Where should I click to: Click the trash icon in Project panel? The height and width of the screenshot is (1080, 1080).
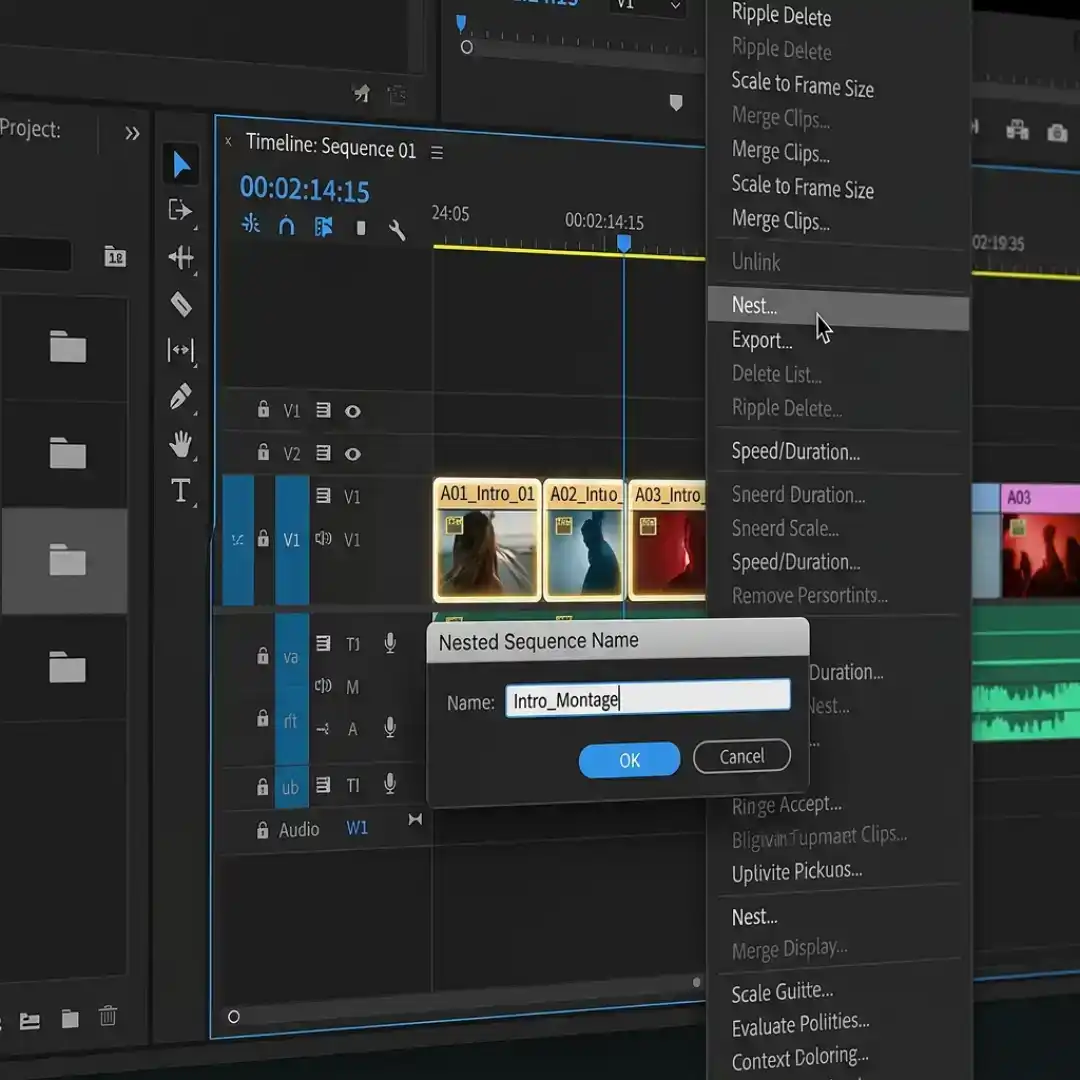108,1016
